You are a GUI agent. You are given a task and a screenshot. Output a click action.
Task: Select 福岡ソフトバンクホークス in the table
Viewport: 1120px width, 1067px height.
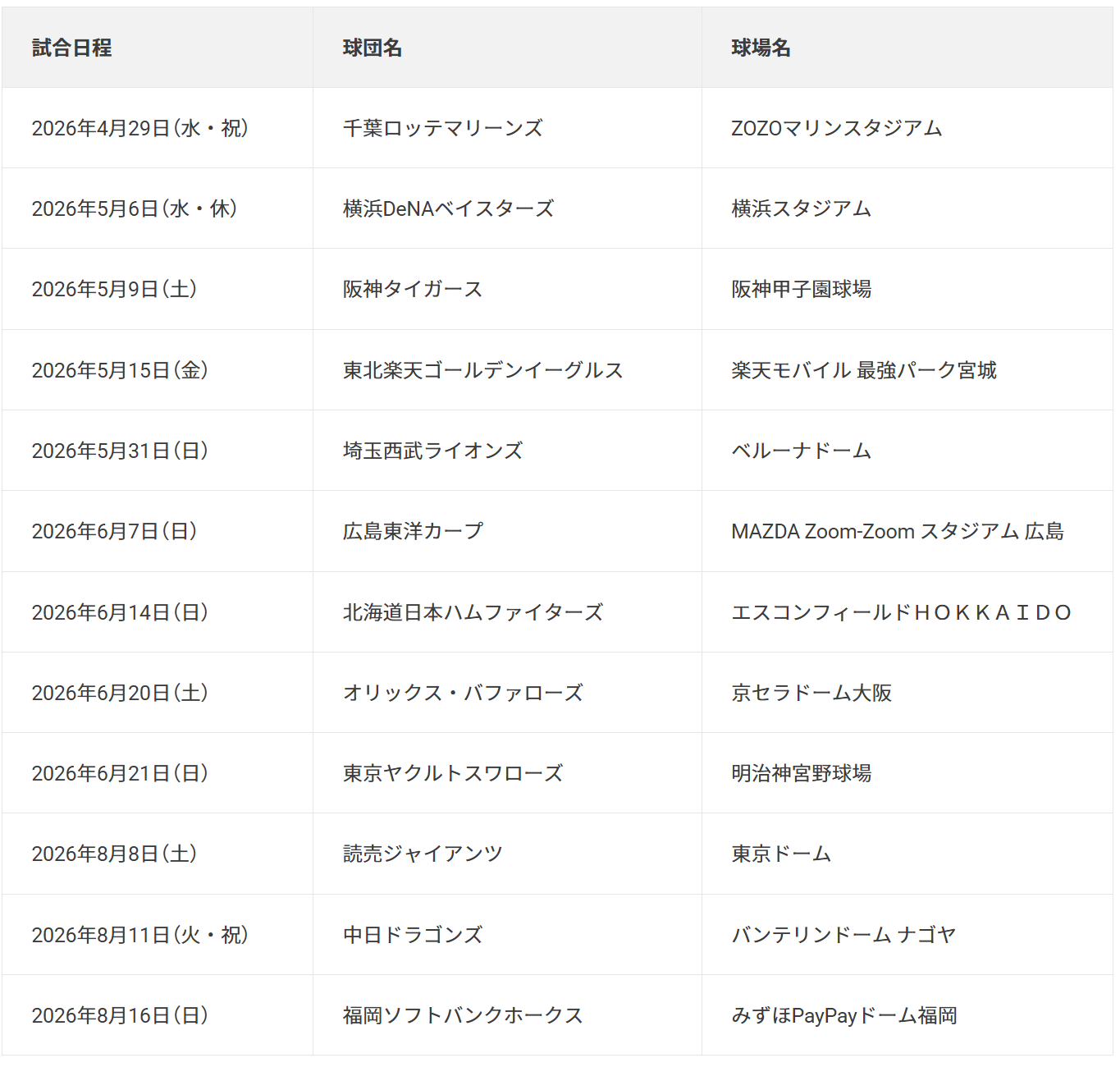coord(463,1015)
